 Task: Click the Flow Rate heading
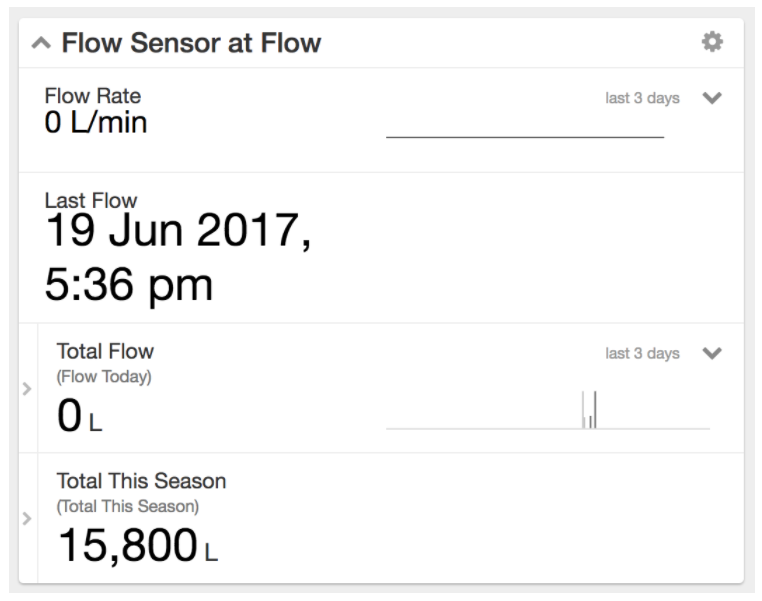tap(93, 96)
